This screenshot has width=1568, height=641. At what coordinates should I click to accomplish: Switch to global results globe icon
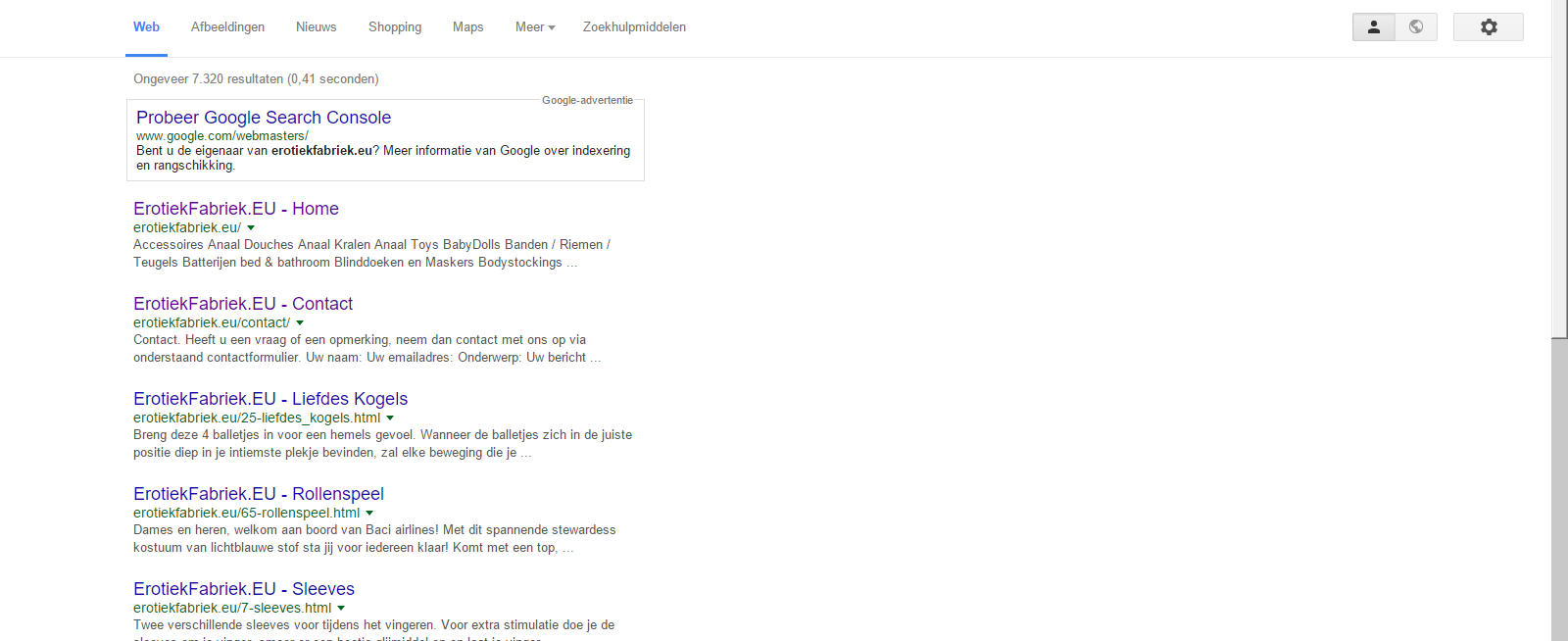(x=1416, y=27)
